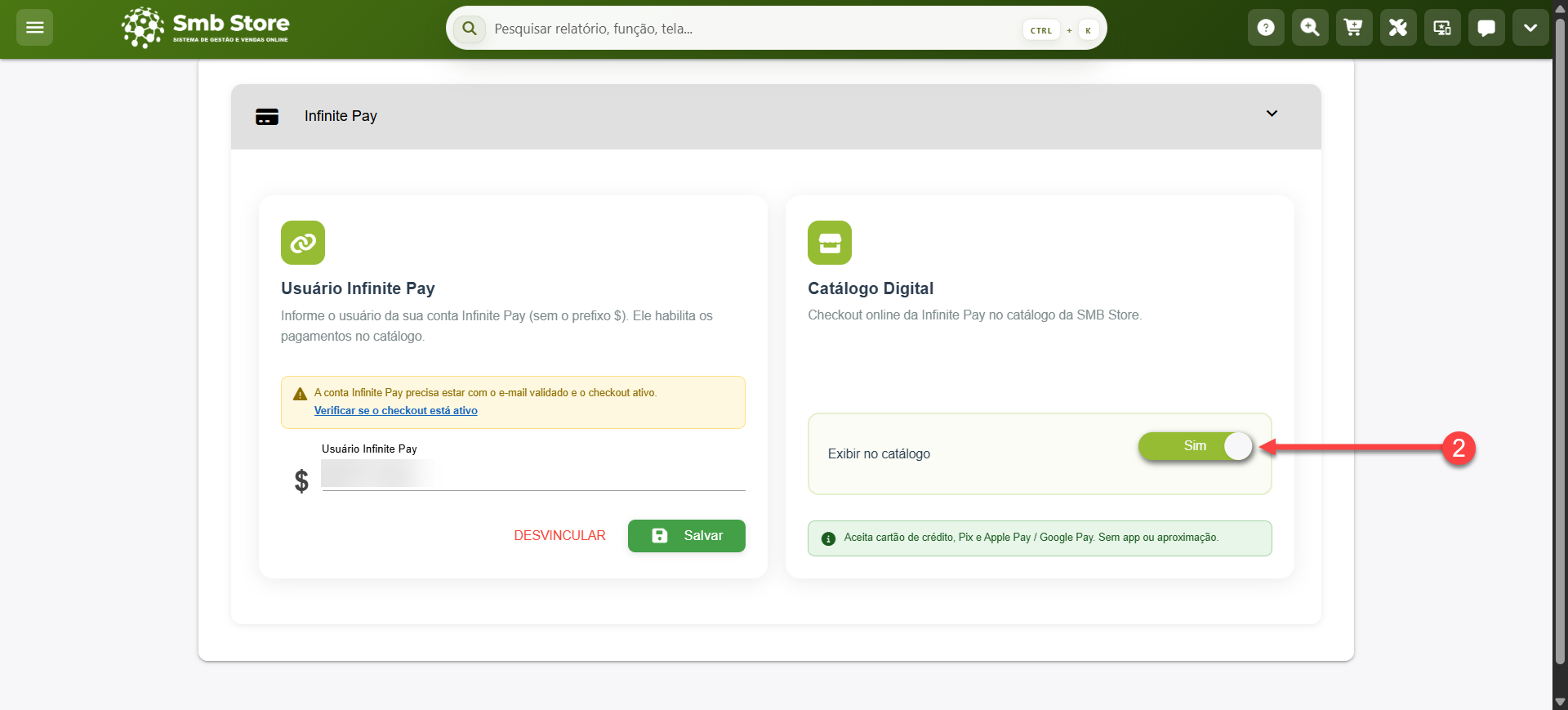This screenshot has width=1568, height=710.
Task: Open the monitor devices icon
Action: pos(1442,28)
